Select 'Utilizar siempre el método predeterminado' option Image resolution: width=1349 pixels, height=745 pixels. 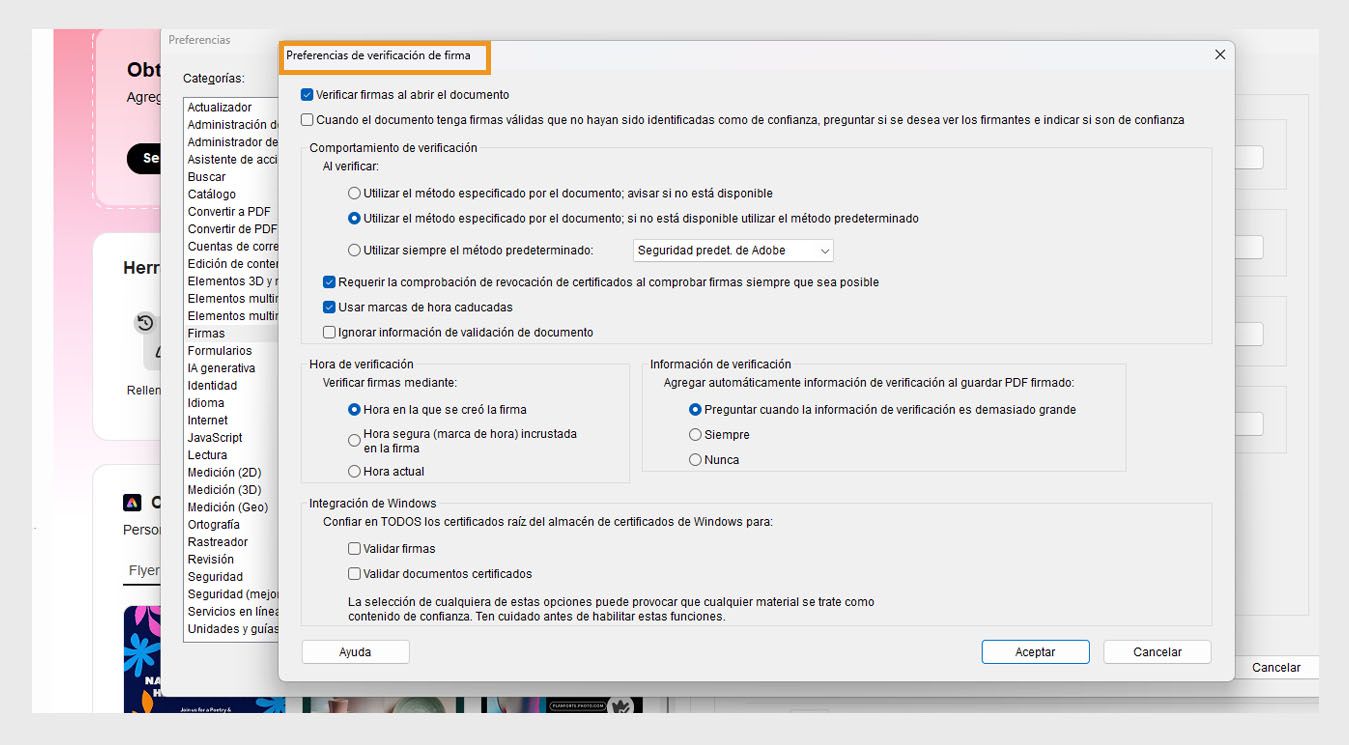click(354, 249)
